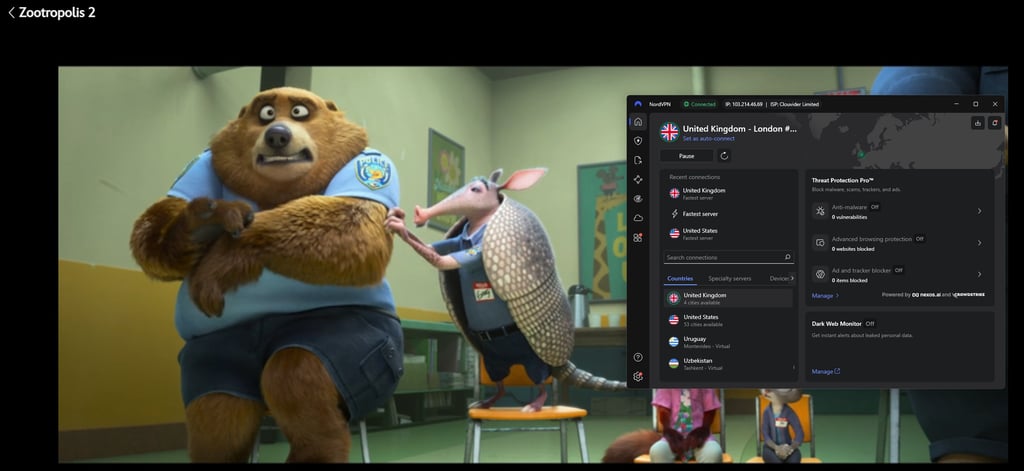Click the Connected status indicator
The width and height of the screenshot is (1024, 471).
coord(699,104)
